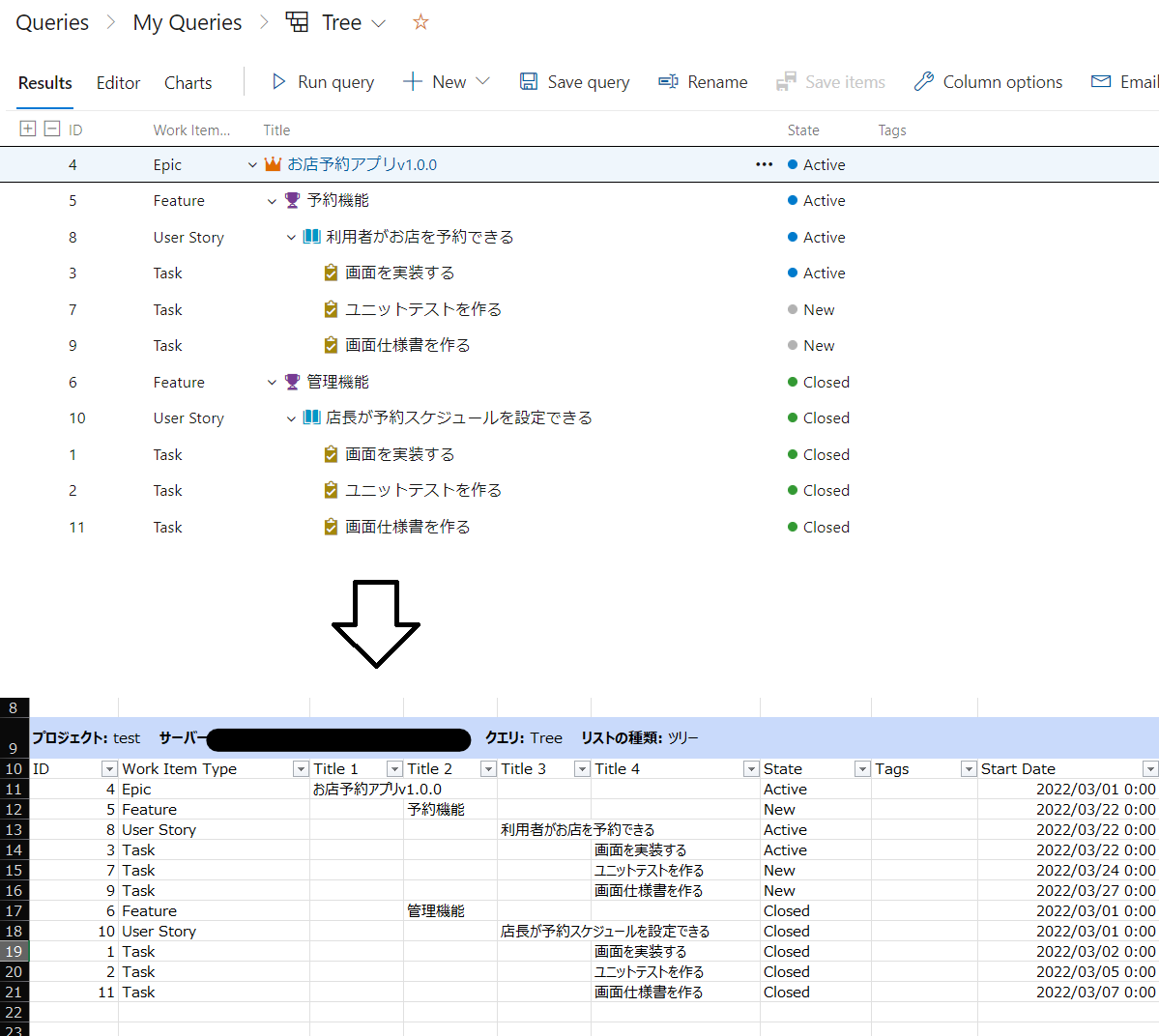Open the New work item dropdown
Image resolution: width=1159 pixels, height=1036 pixels.
tap(482, 82)
